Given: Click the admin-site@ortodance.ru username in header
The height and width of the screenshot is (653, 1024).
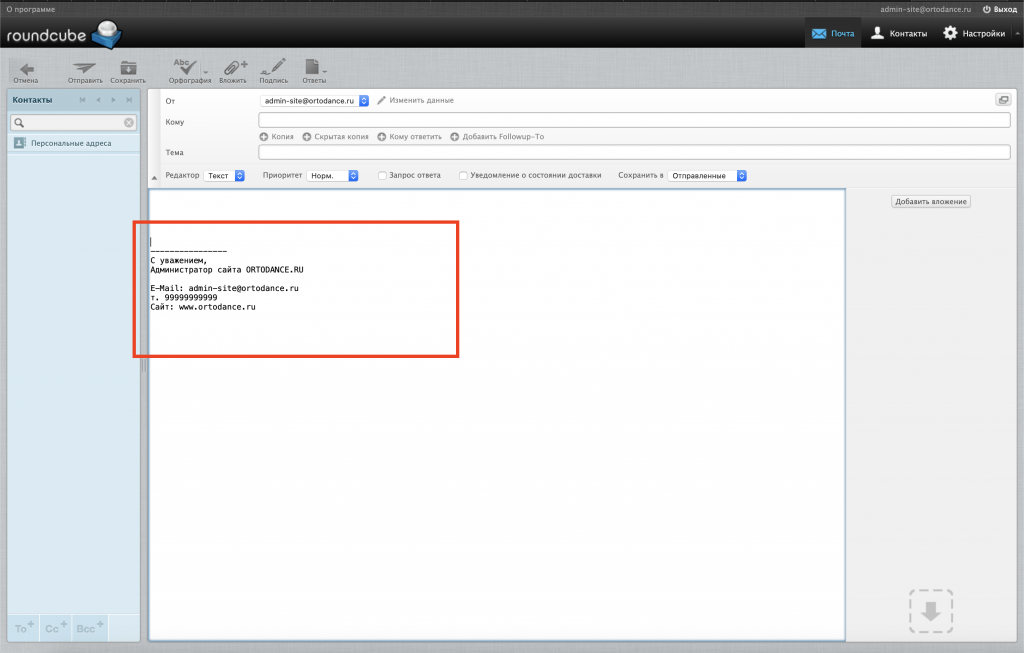Looking at the screenshot, I should (925, 9).
